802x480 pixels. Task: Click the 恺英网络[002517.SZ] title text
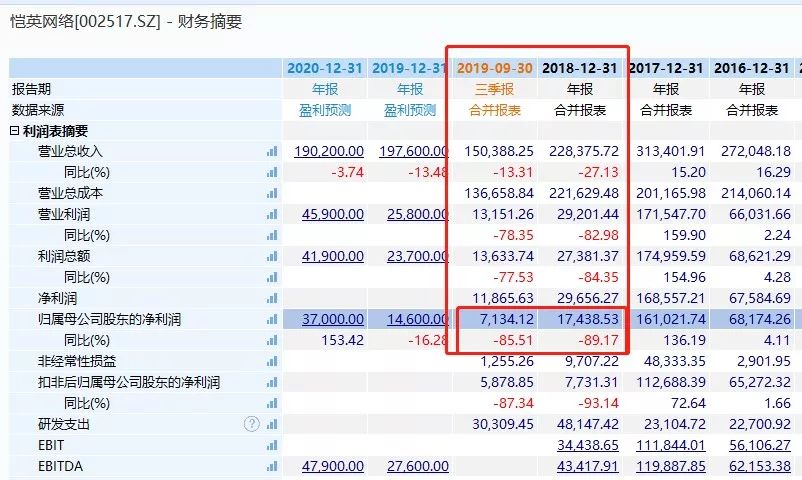tap(85, 22)
